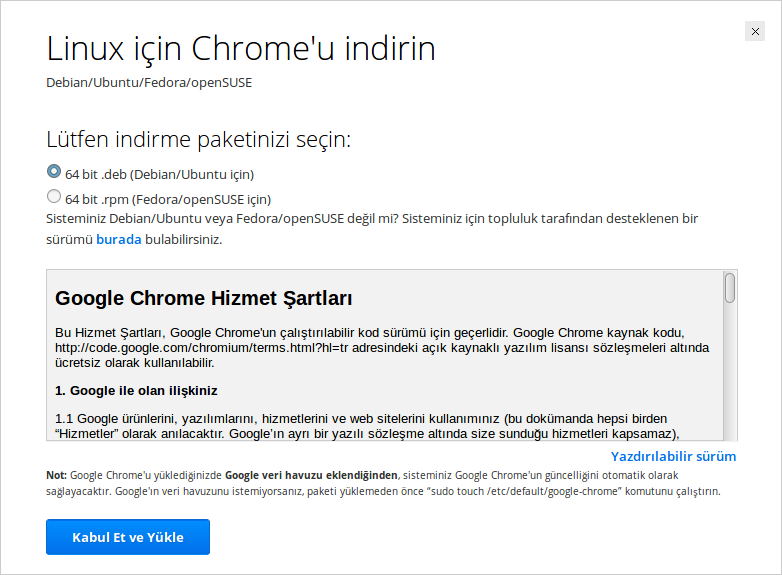Viewport: 782px width, 575px height.
Task: Click the code.google.com chromium terms URL text
Action: 201,348
